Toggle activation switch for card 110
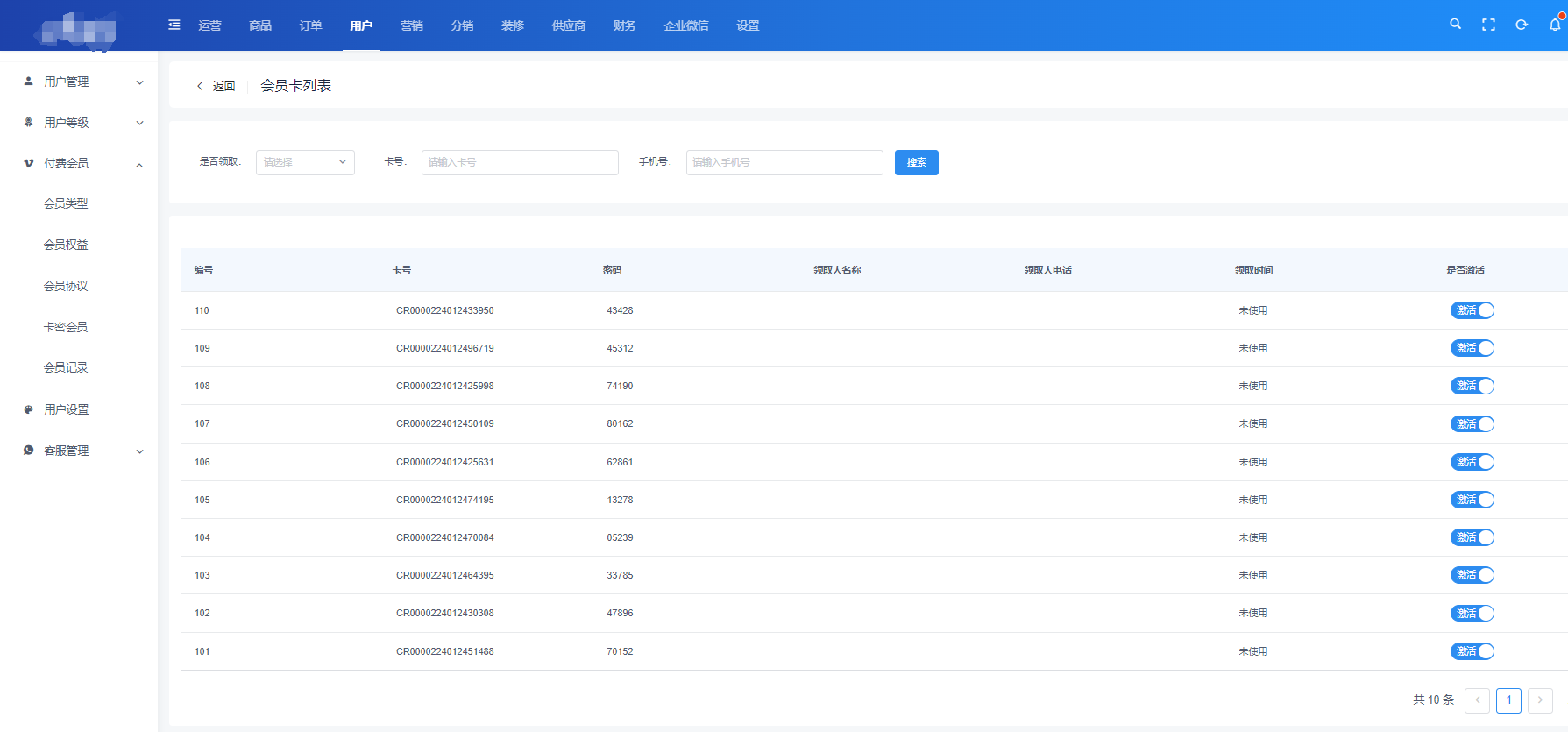This screenshot has height=732, width=1568. 1472,310
